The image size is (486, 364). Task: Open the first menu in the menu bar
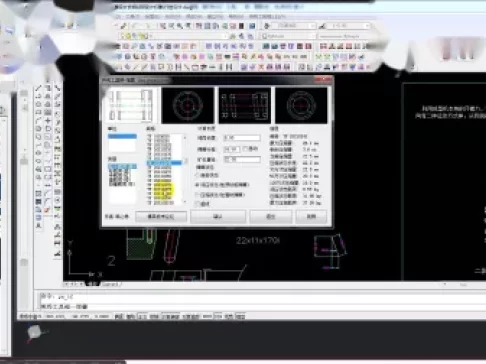[118, 16]
